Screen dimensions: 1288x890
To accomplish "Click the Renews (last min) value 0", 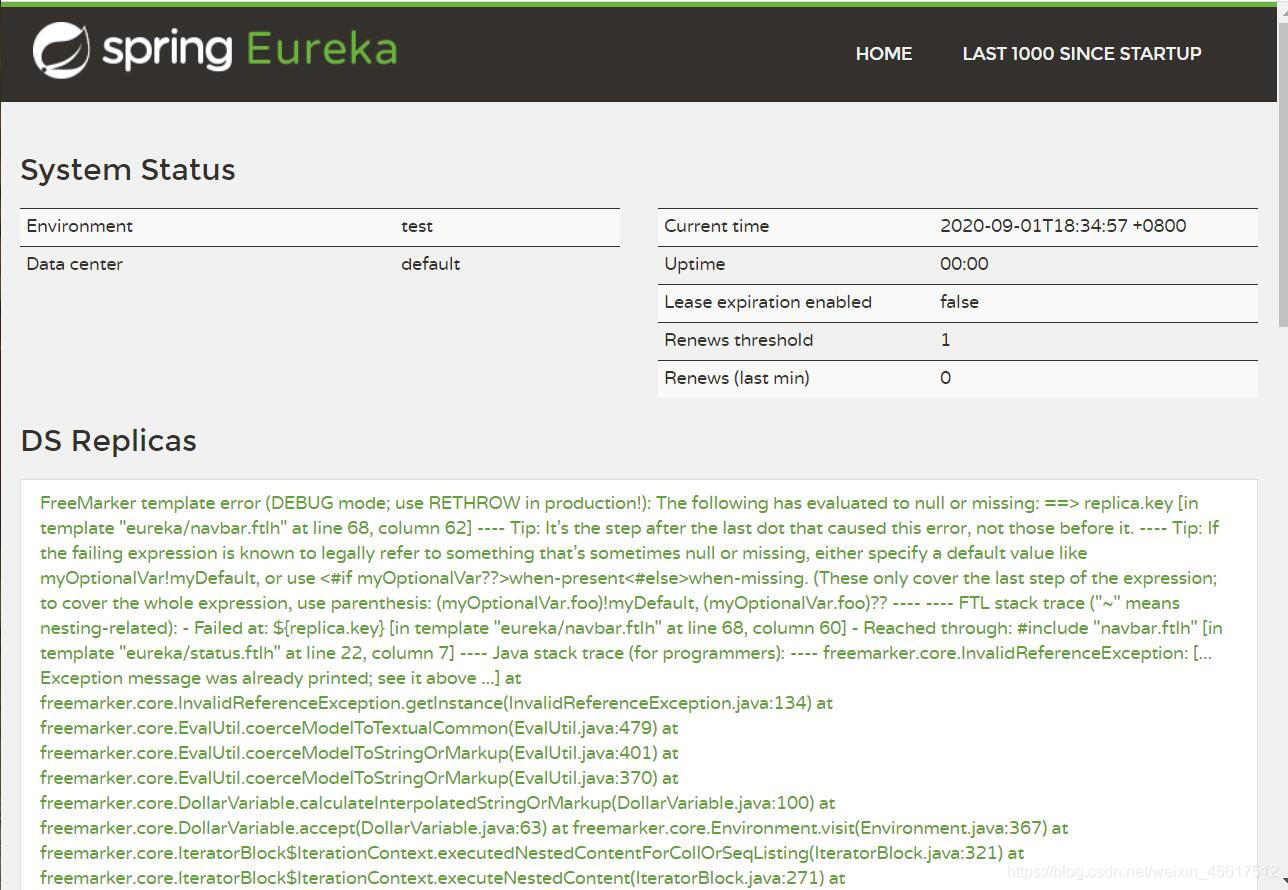I will point(946,378).
